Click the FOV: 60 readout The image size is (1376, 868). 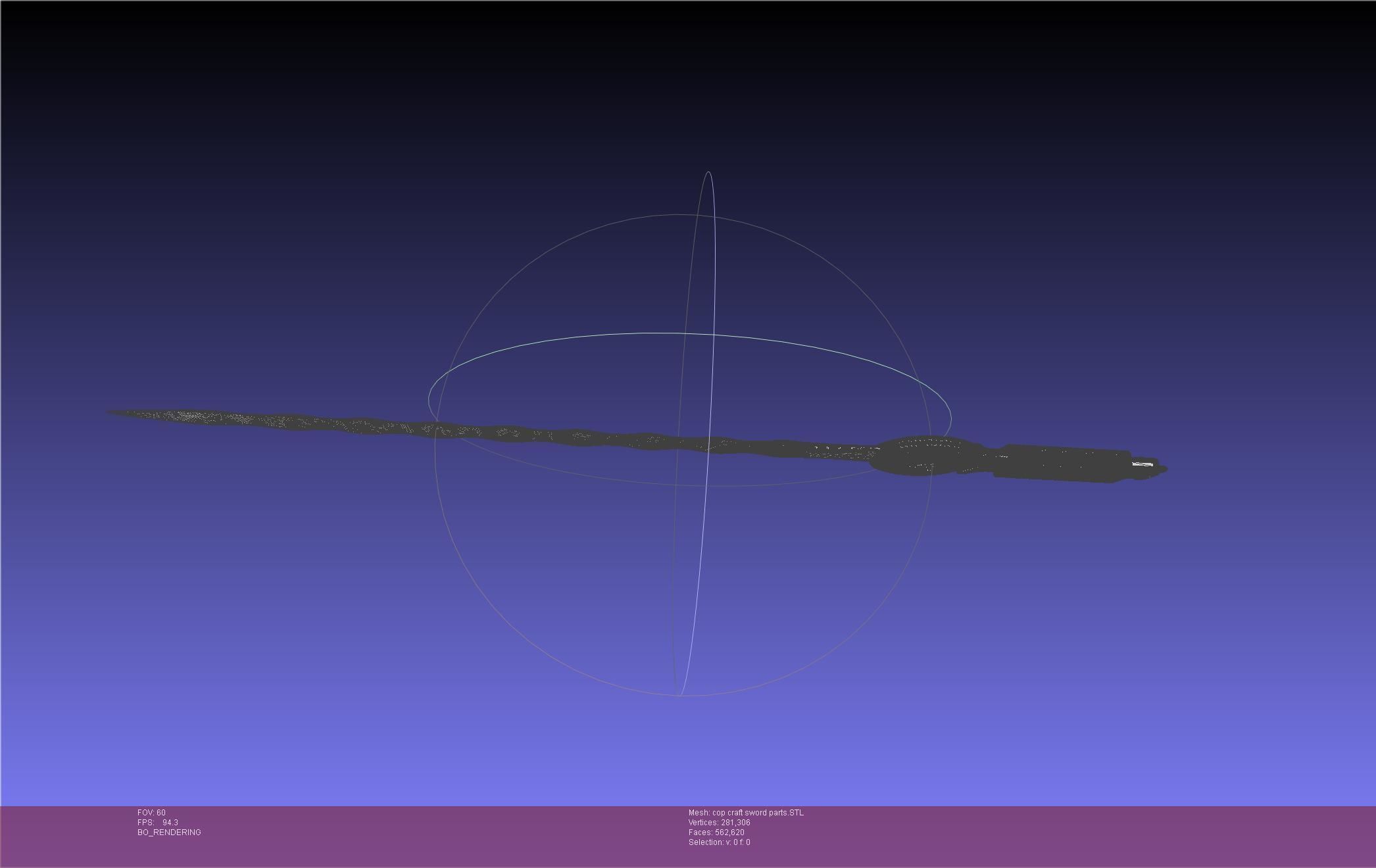(151, 813)
